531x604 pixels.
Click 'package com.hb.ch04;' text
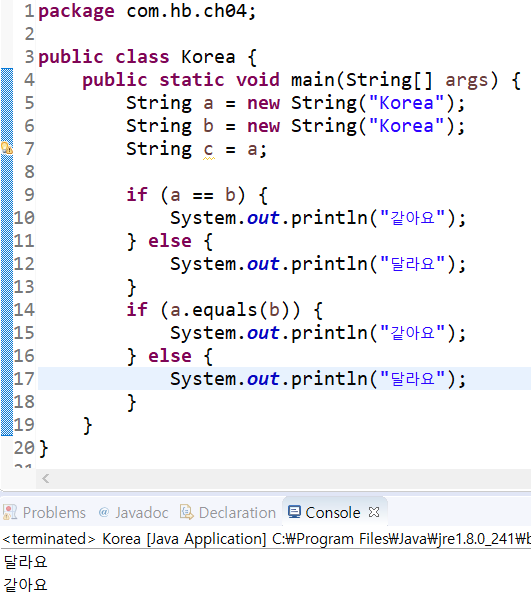tap(147, 12)
